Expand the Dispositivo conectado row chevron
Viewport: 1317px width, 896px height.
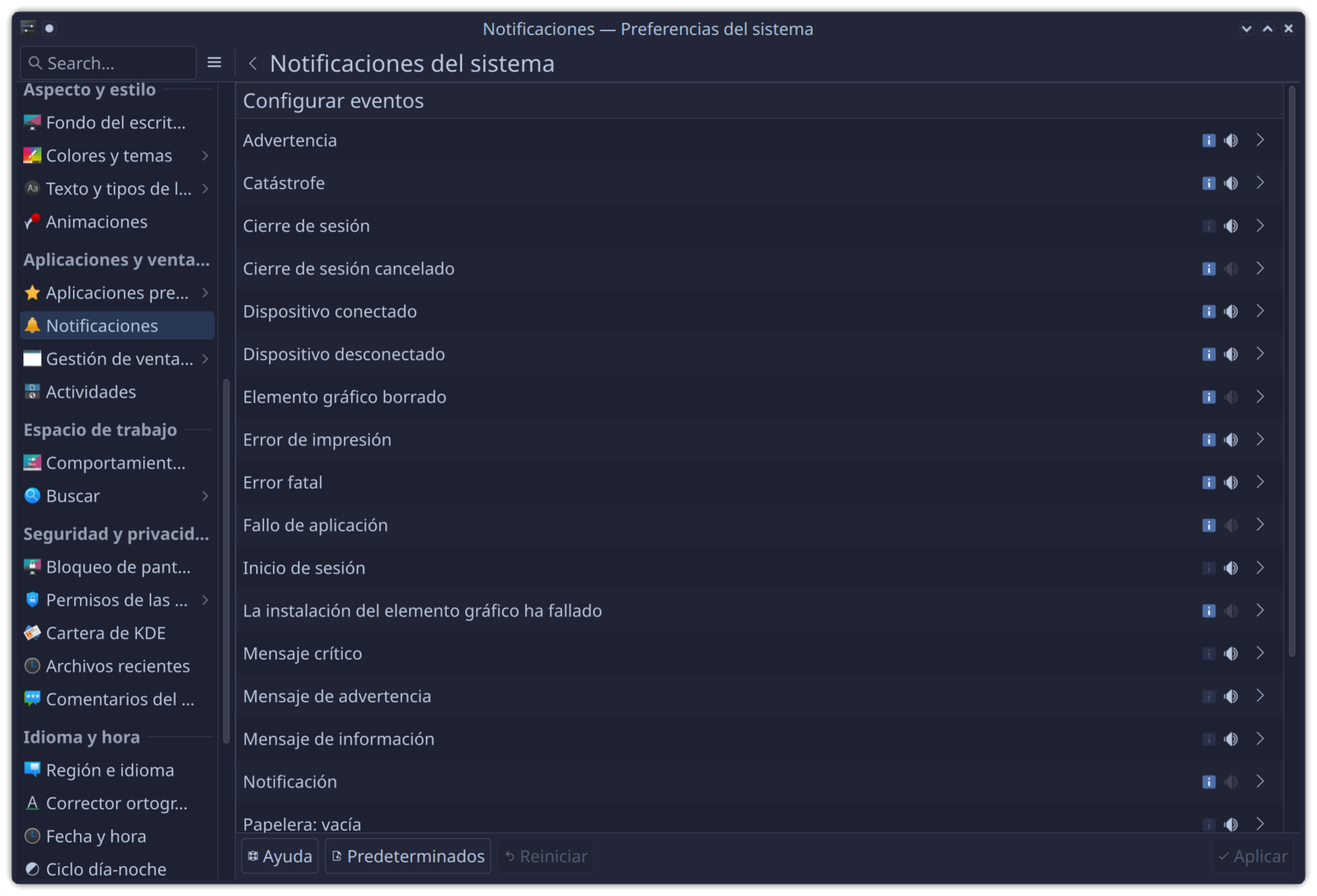(1260, 311)
